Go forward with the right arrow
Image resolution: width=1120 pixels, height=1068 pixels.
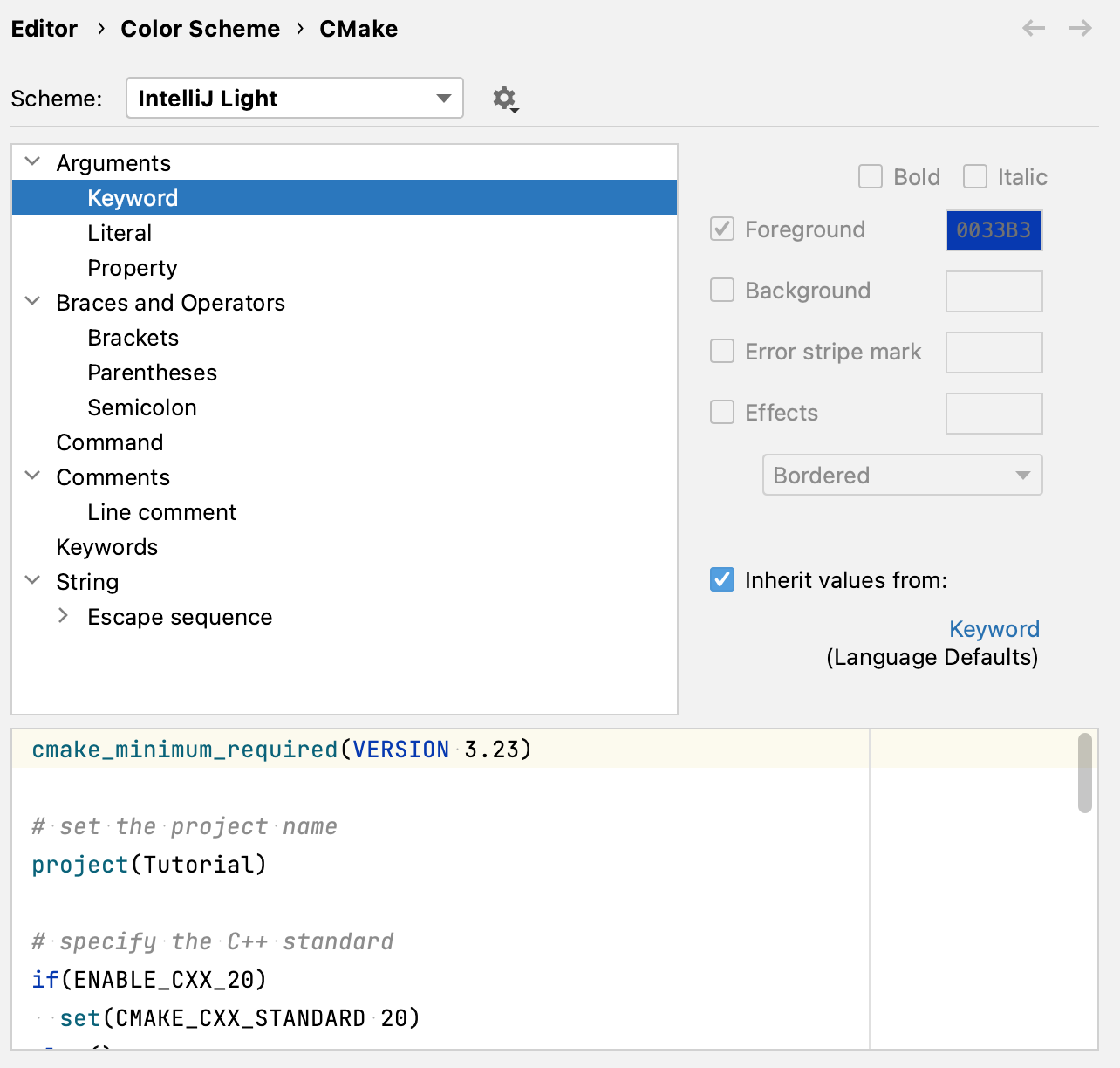1081,29
